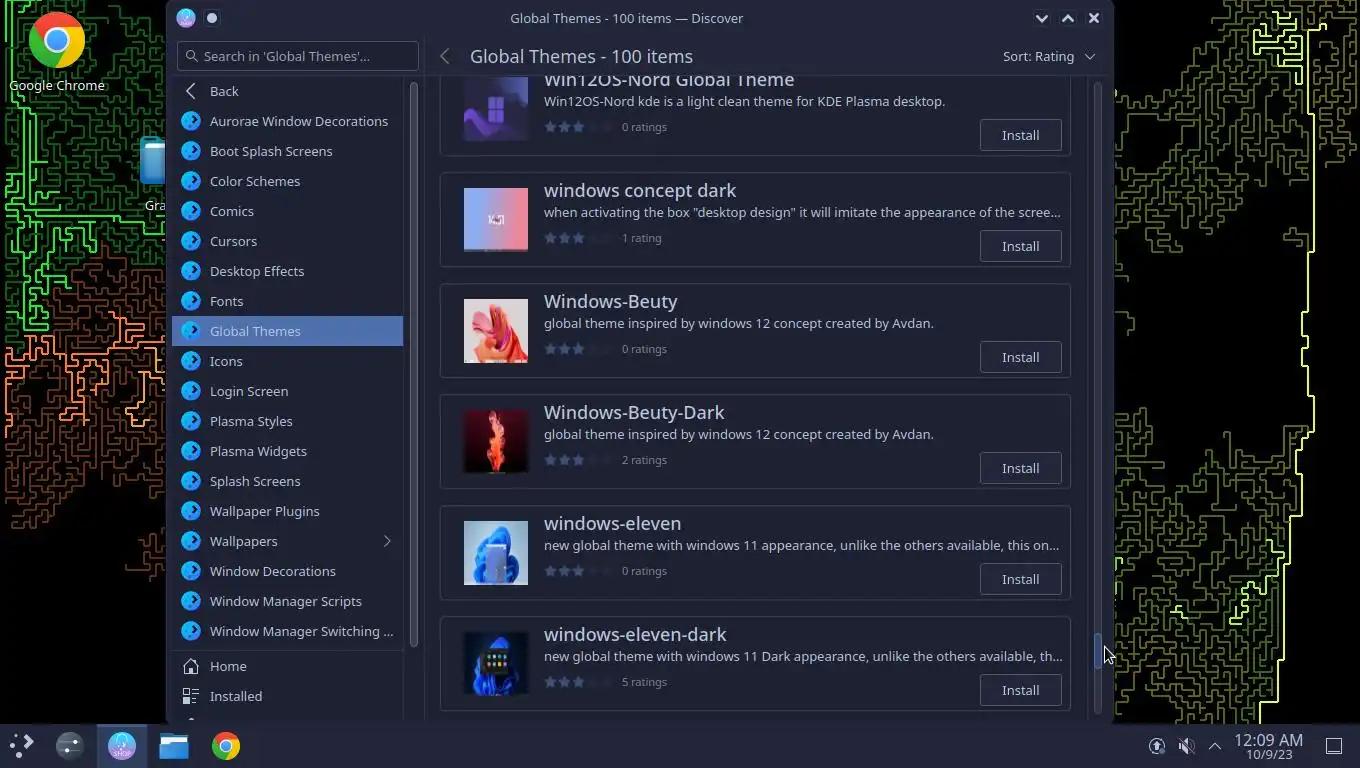Install the windows-eleven theme

1020,579
